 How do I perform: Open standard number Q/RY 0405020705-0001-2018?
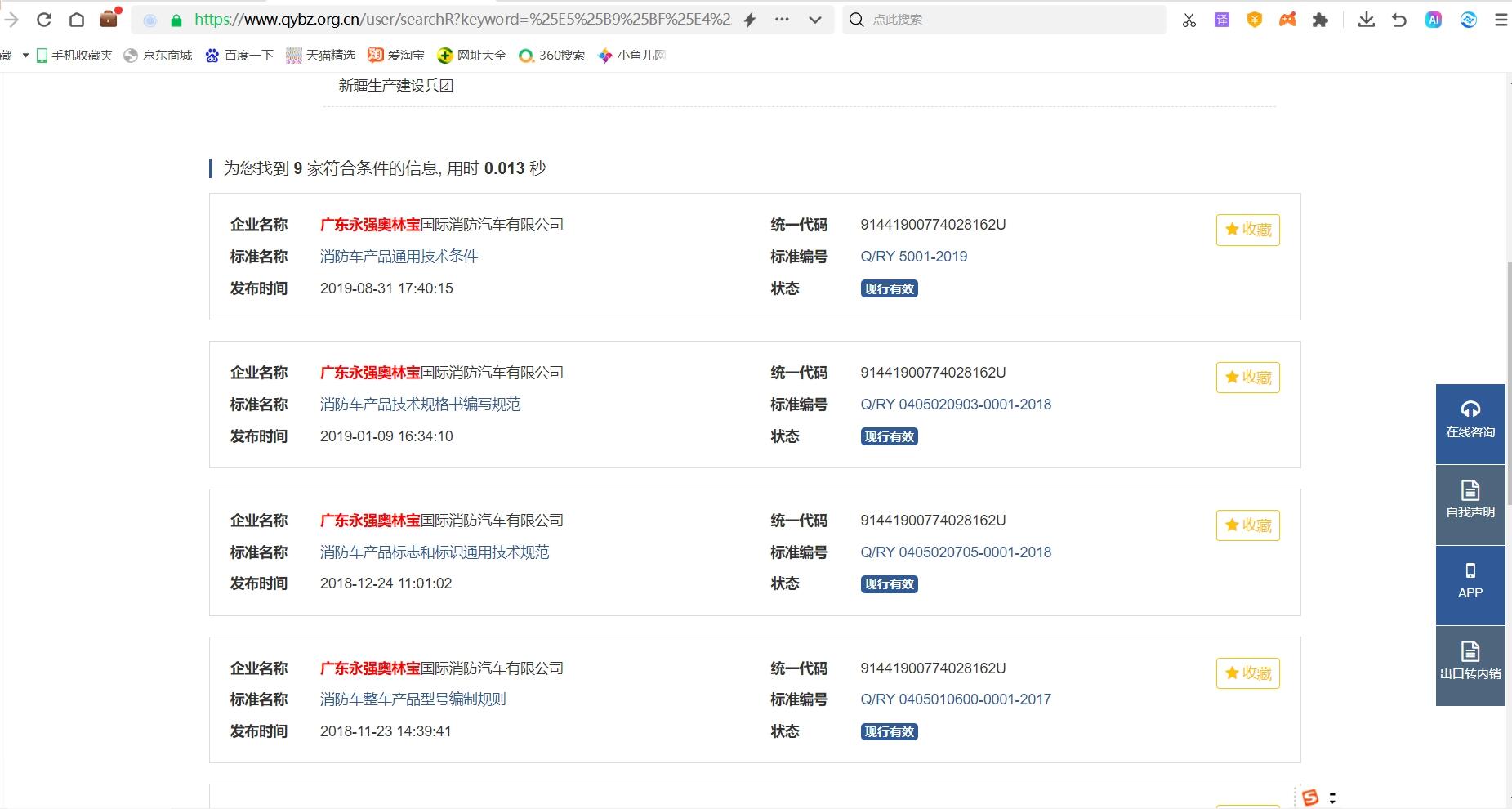(x=956, y=552)
